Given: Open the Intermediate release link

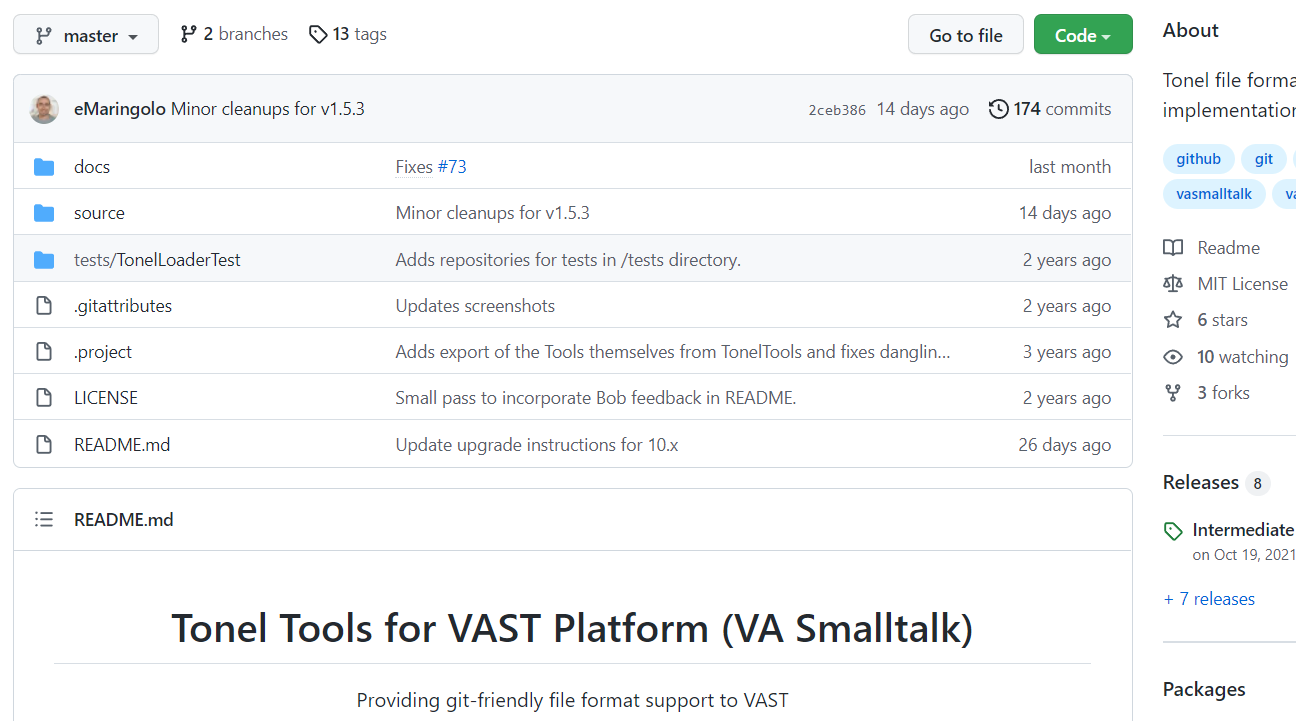Looking at the screenshot, I should tap(1243, 530).
